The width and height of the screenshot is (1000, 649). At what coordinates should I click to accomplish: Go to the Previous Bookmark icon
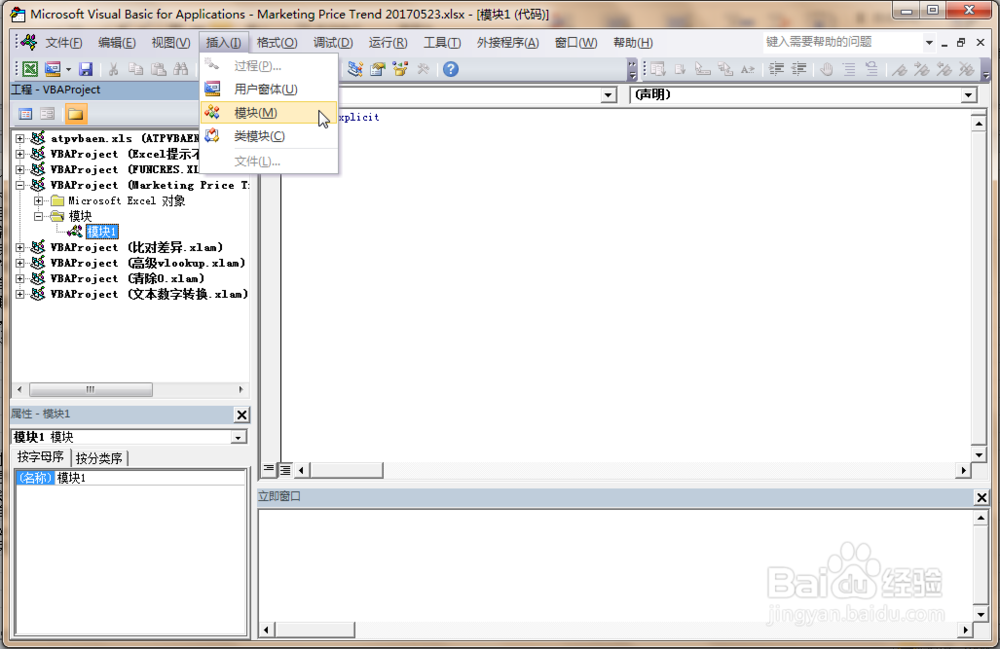tap(944, 69)
